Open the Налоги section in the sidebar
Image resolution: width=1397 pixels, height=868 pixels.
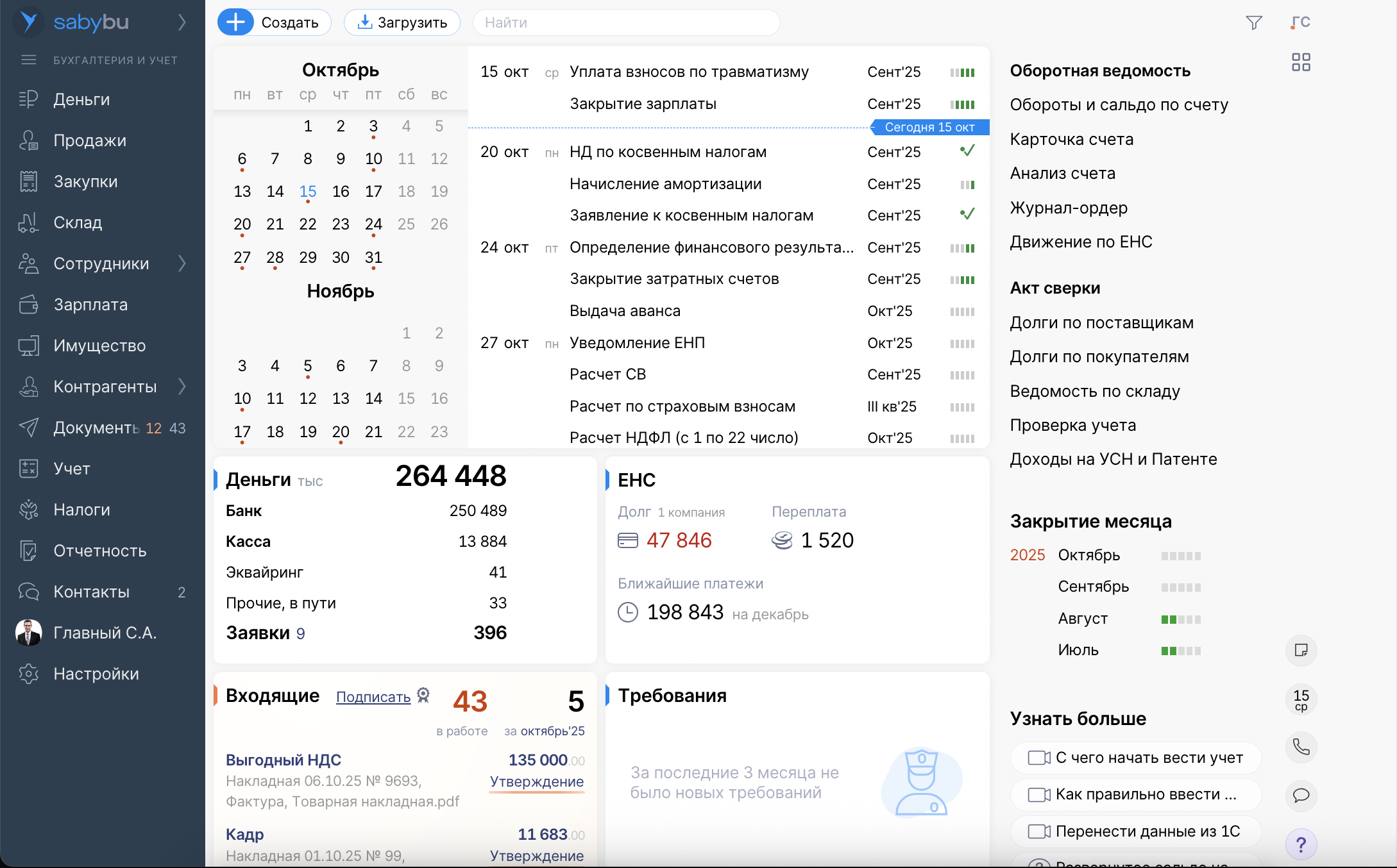(x=82, y=510)
